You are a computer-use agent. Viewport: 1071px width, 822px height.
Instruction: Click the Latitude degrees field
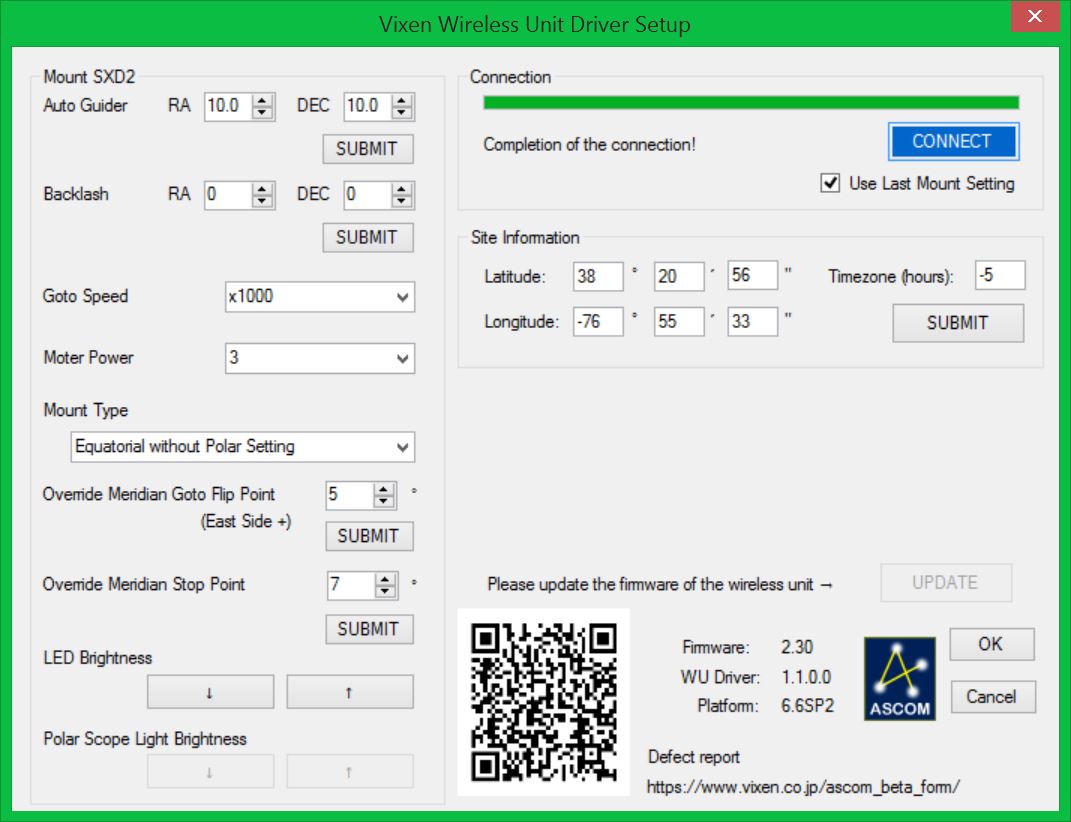[598, 276]
